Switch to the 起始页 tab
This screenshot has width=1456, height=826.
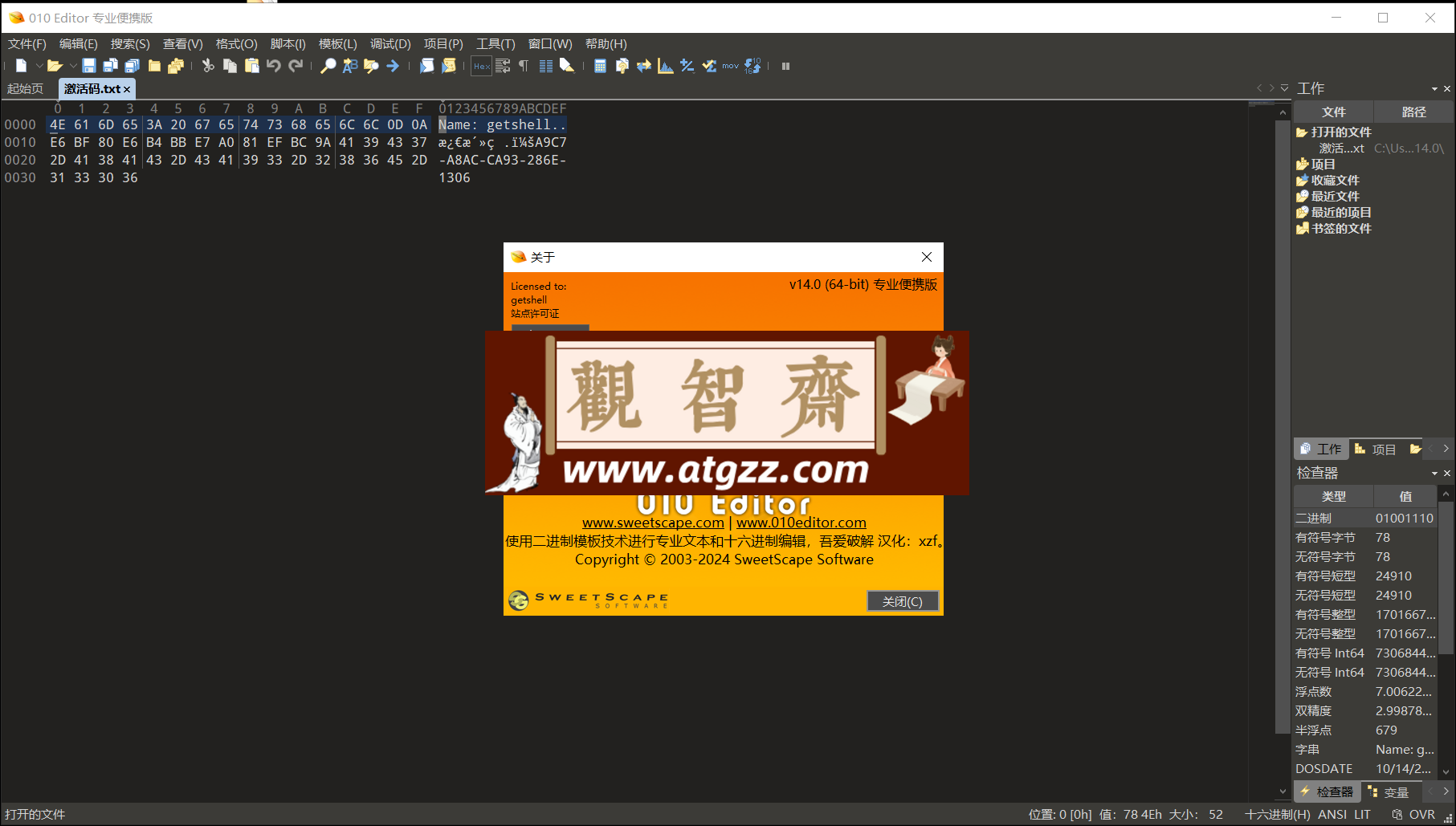[26, 88]
